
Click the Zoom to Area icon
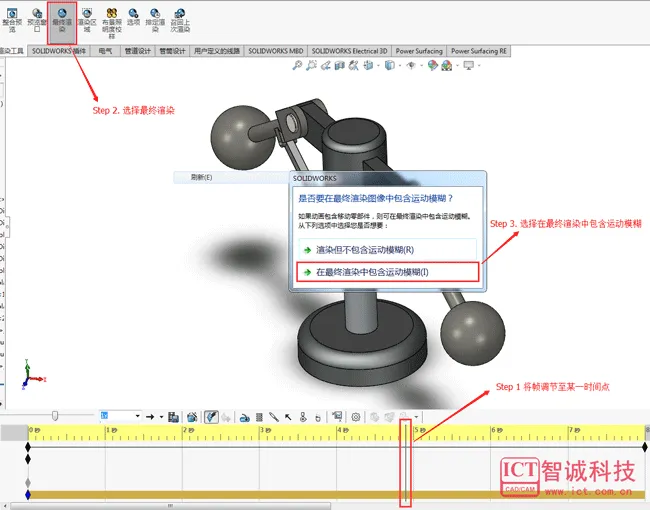[311, 66]
